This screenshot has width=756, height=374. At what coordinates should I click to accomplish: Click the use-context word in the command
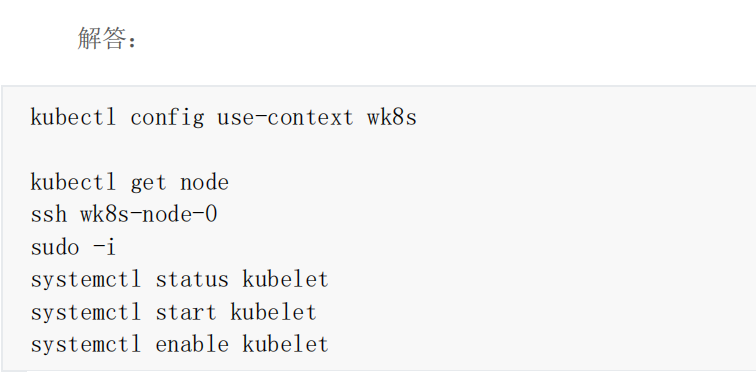point(285,118)
